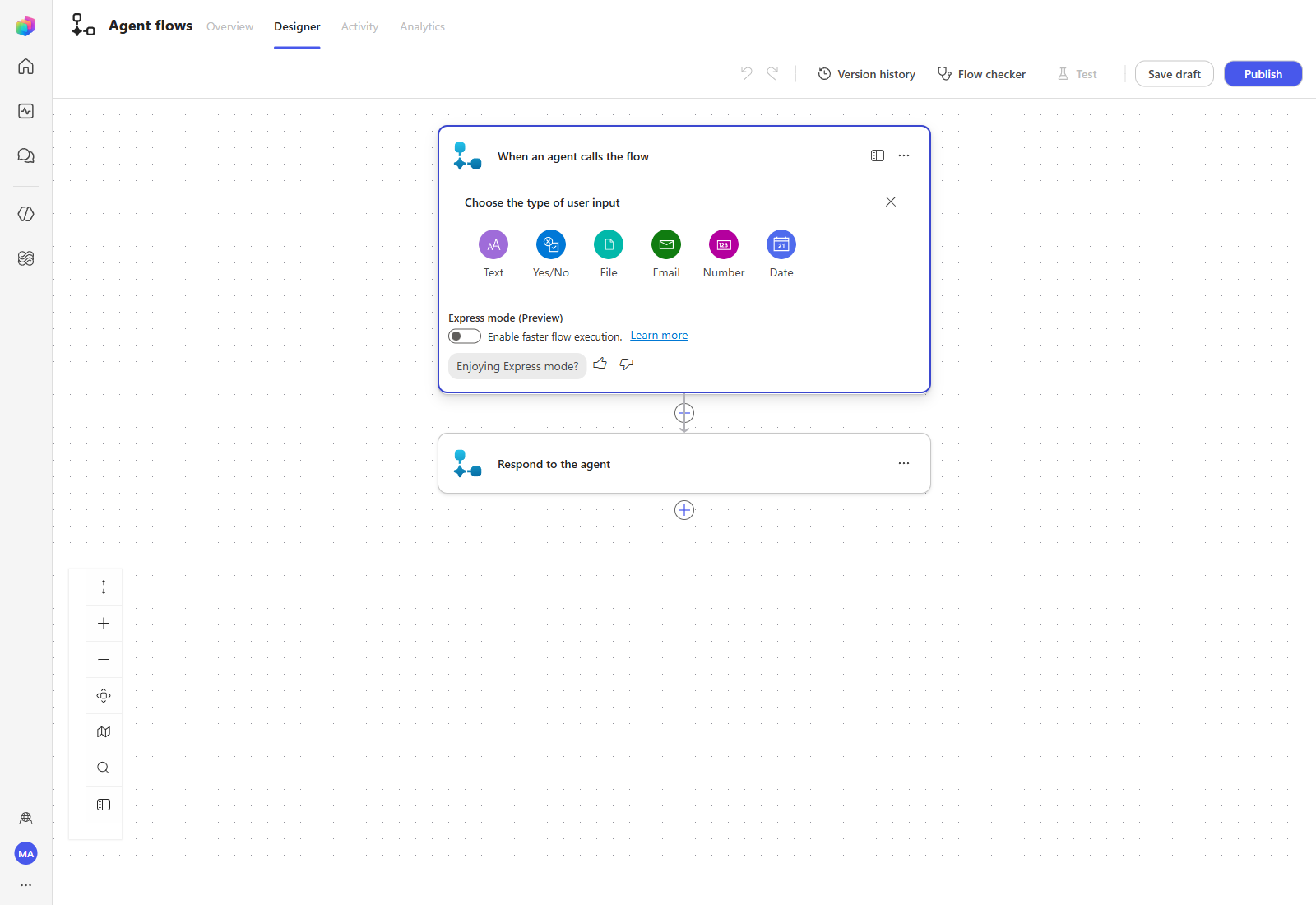1316x905 pixels.
Task: Select the Date input type
Action: (x=781, y=244)
